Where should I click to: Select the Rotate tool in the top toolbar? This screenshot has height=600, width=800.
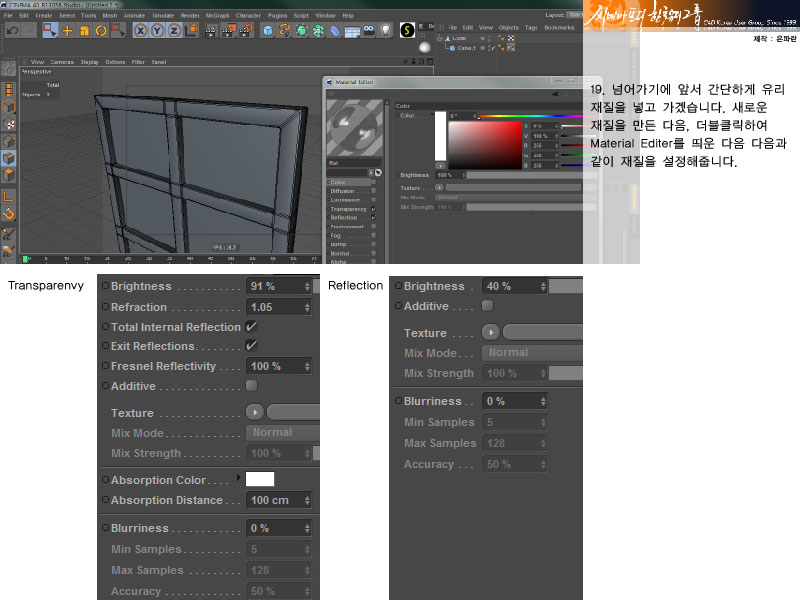[101, 31]
